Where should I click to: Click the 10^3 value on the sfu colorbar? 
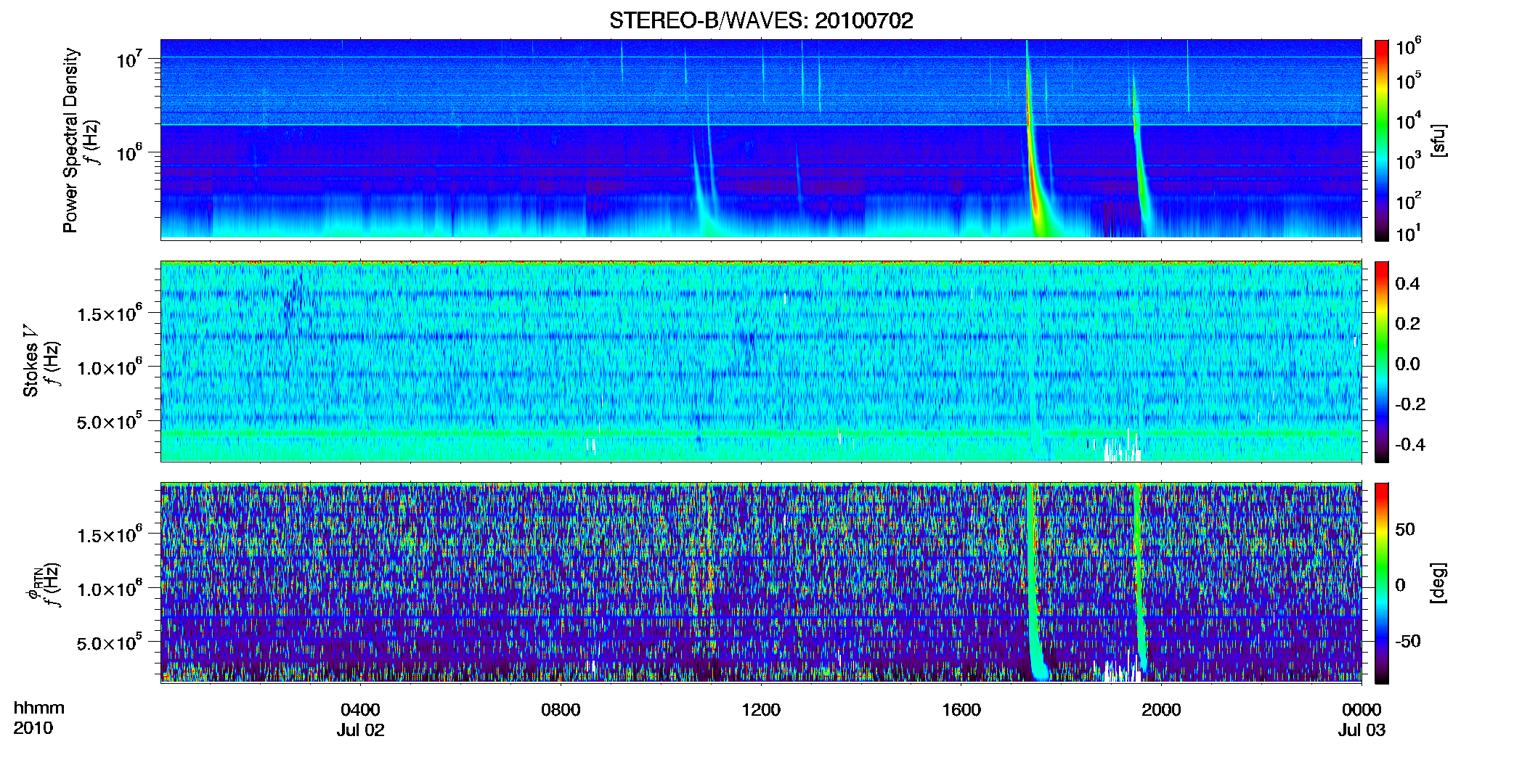point(1409,160)
